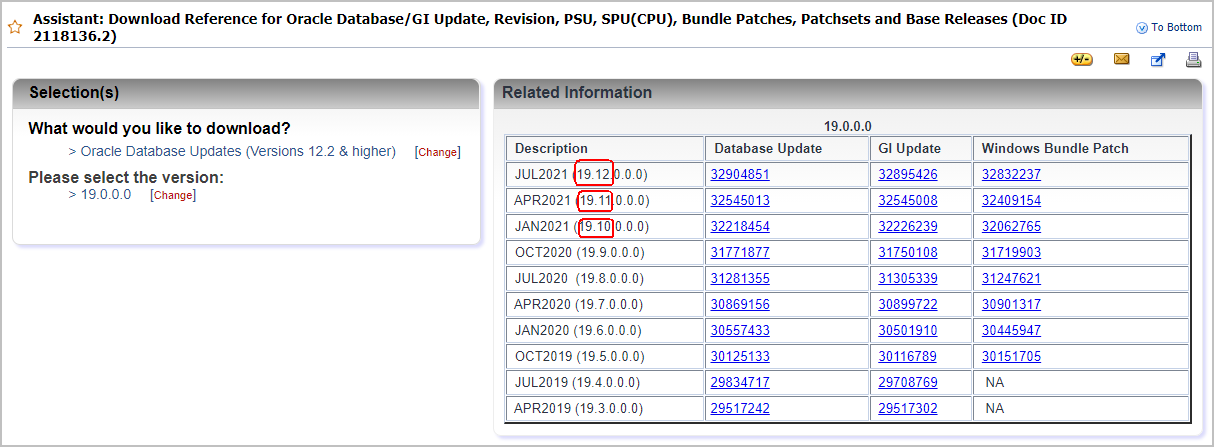
Task: Click the Description column header
Action: [605, 148]
